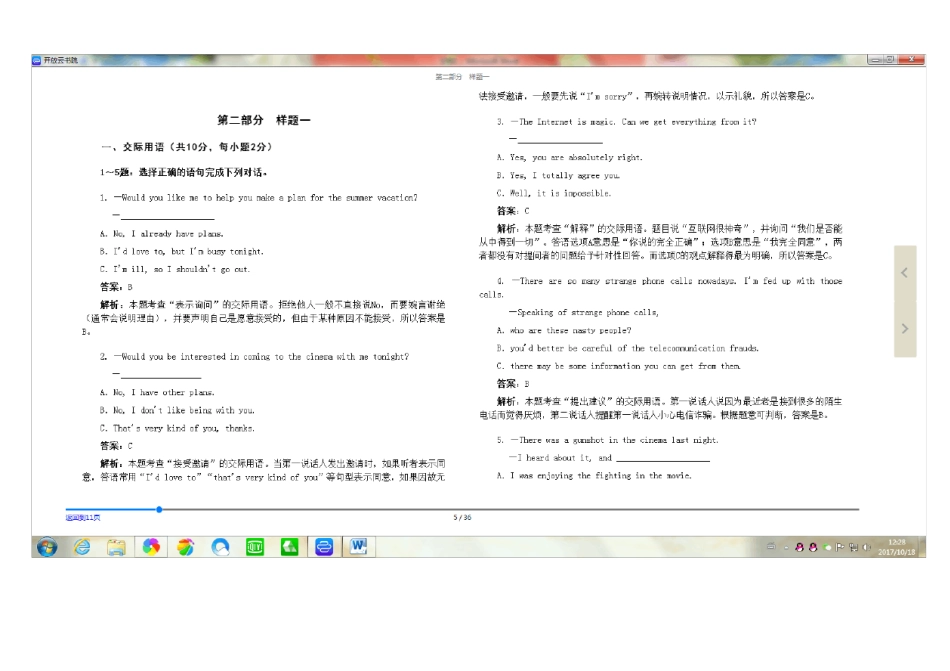Viewport: 950px width, 671px height.
Task: Open the green triangle-logo app on taskbar
Action: point(290,547)
